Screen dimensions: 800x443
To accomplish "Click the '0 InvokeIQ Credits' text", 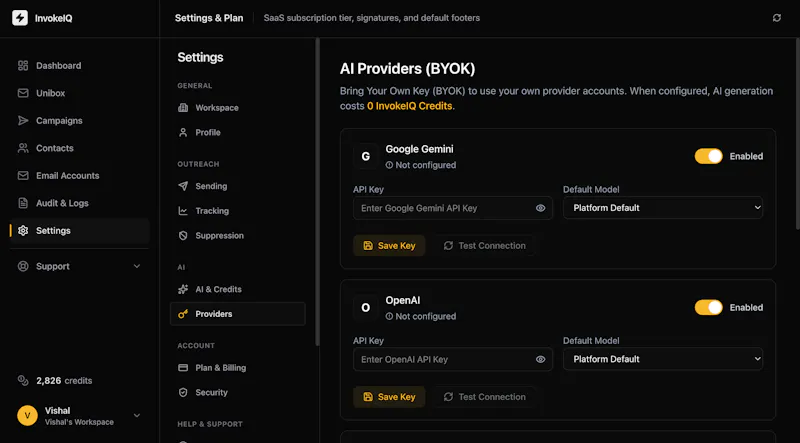I will [x=410, y=106].
